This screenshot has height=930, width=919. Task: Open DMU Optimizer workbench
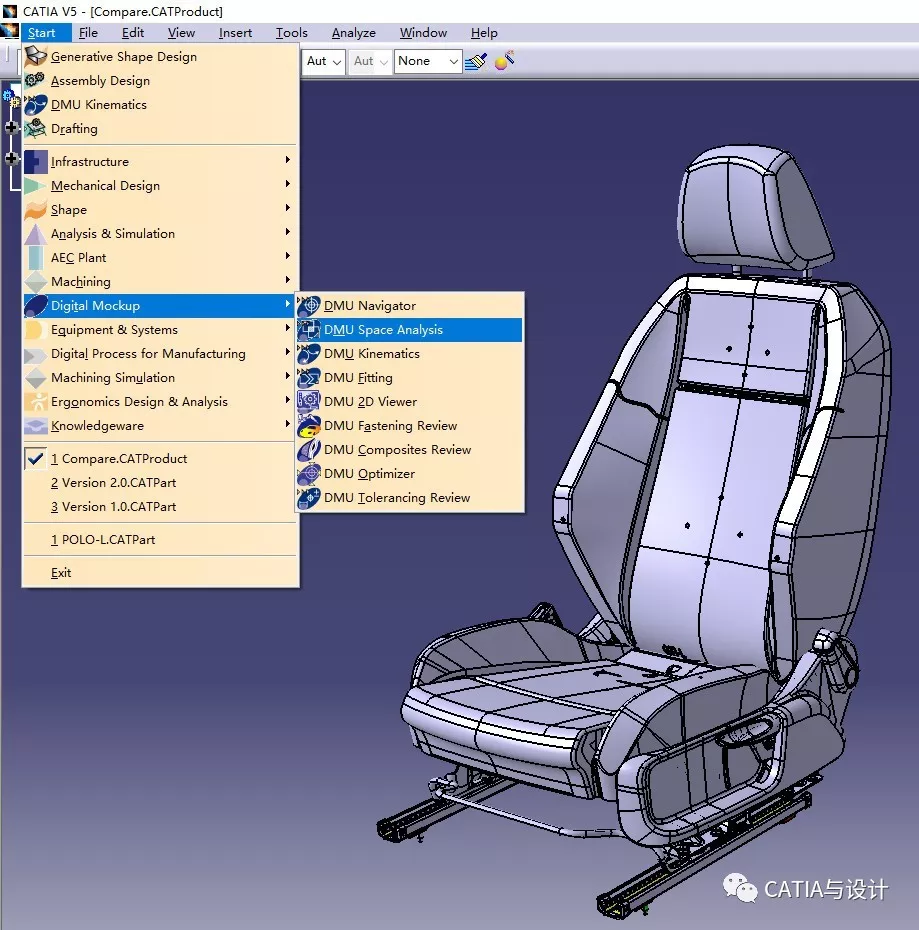pos(369,474)
